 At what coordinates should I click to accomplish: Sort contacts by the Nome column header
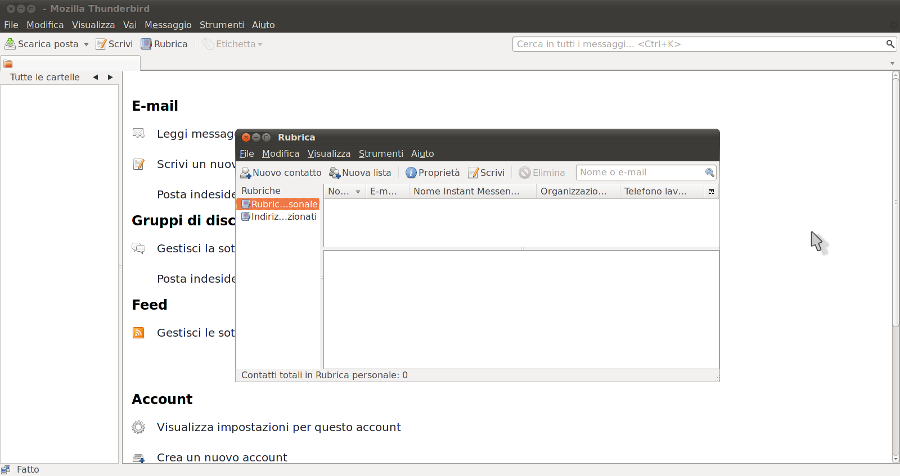(x=344, y=191)
